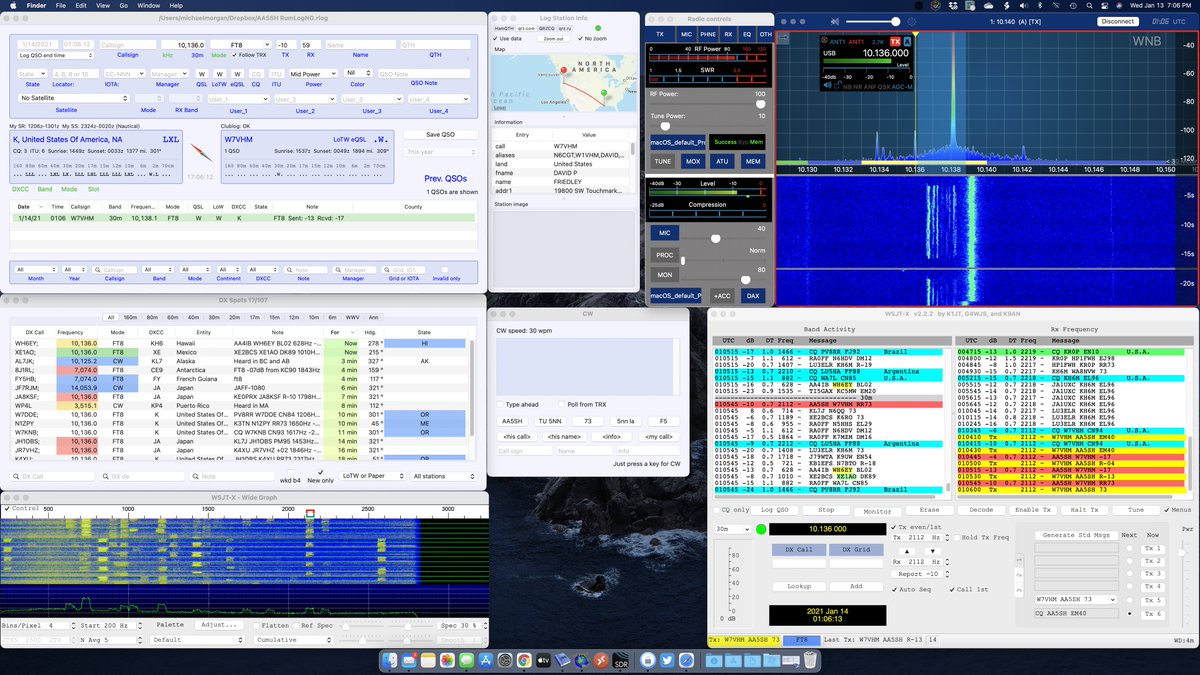Screen dimensions: 1200x675
Task: Adjust the RF Power slider knob
Action: (x=760, y=104)
